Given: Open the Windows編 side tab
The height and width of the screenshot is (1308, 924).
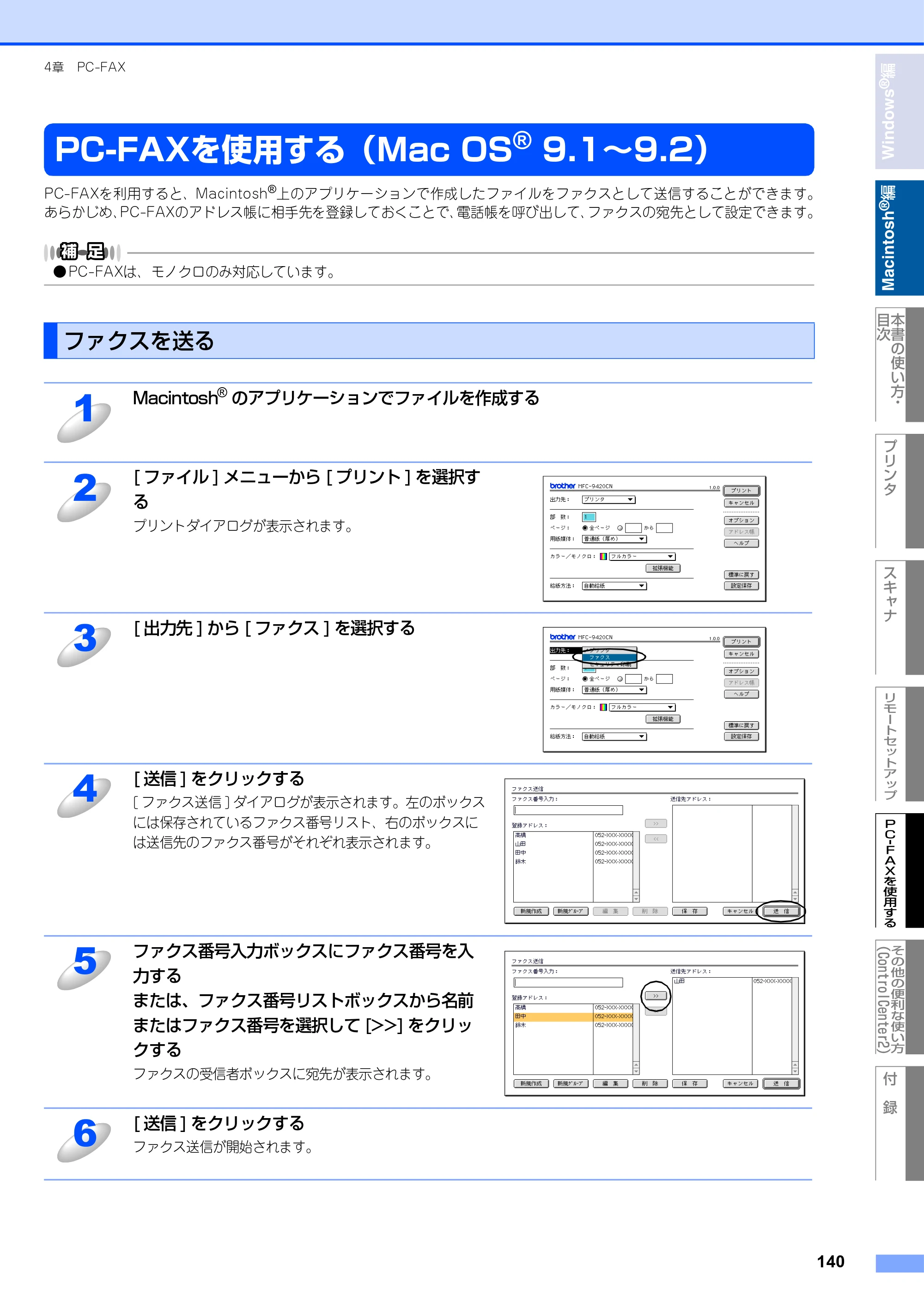Looking at the screenshot, I should tap(899, 112).
